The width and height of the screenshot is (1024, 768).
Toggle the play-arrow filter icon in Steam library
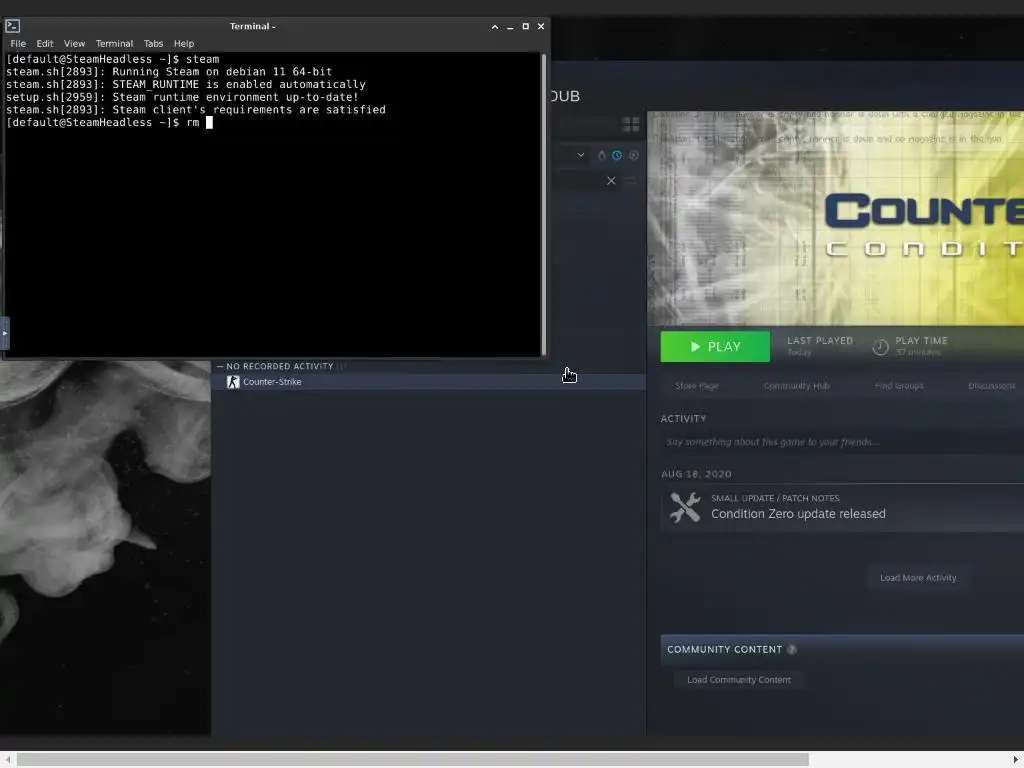[633, 155]
